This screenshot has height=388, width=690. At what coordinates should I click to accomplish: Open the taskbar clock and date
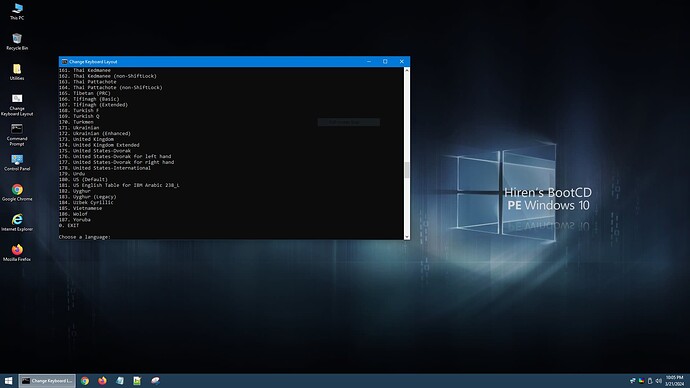click(674, 381)
